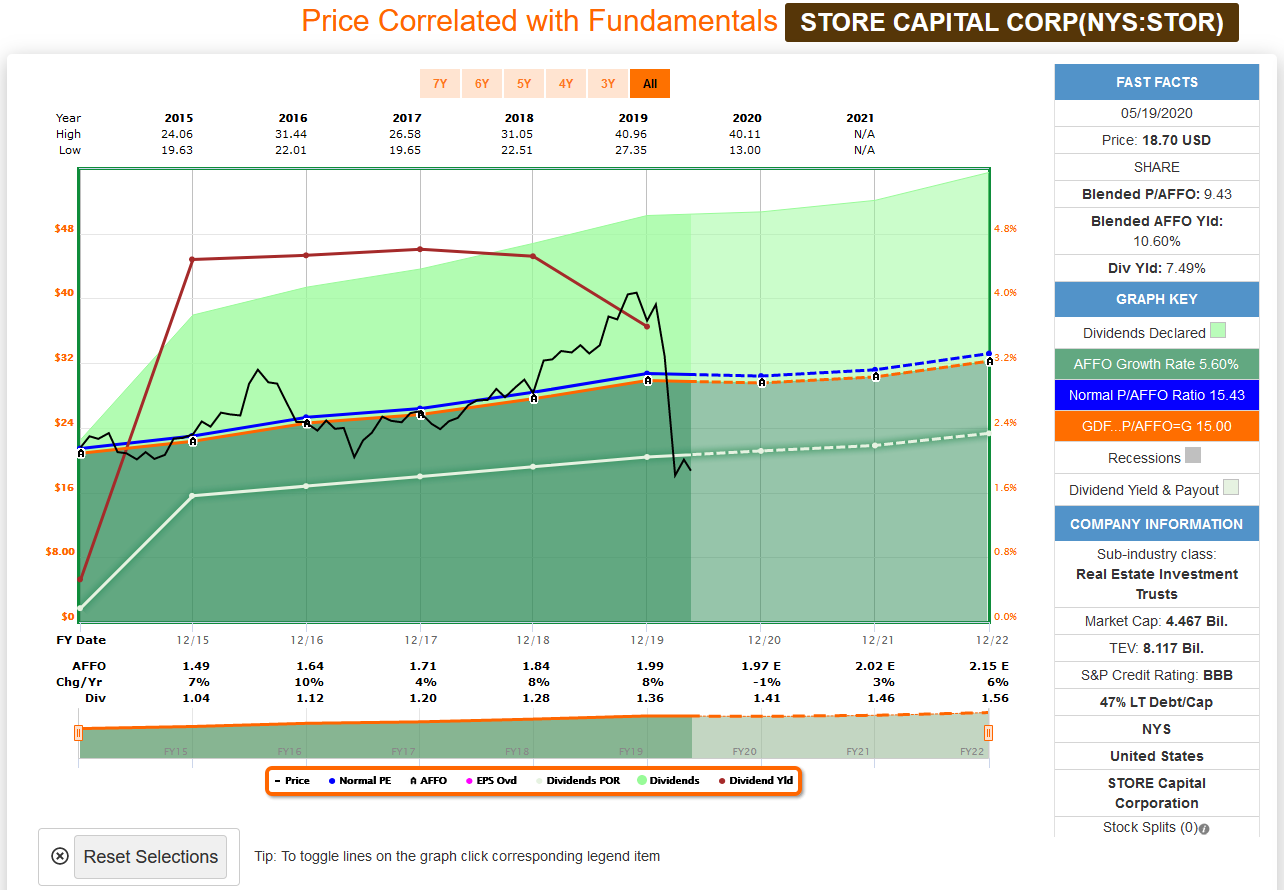Click the 1.36 dividend value for 12/19
This screenshot has height=890, width=1284.
647,698
